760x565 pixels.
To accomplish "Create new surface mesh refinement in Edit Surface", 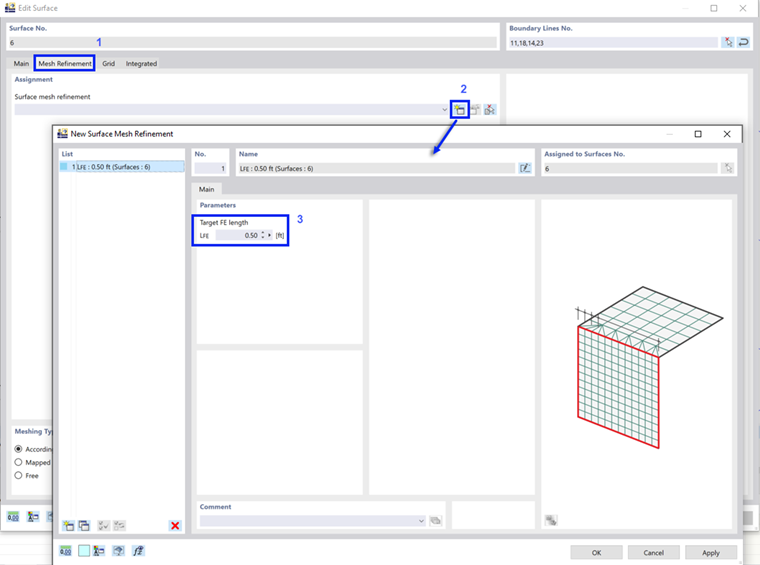I will [459, 110].
